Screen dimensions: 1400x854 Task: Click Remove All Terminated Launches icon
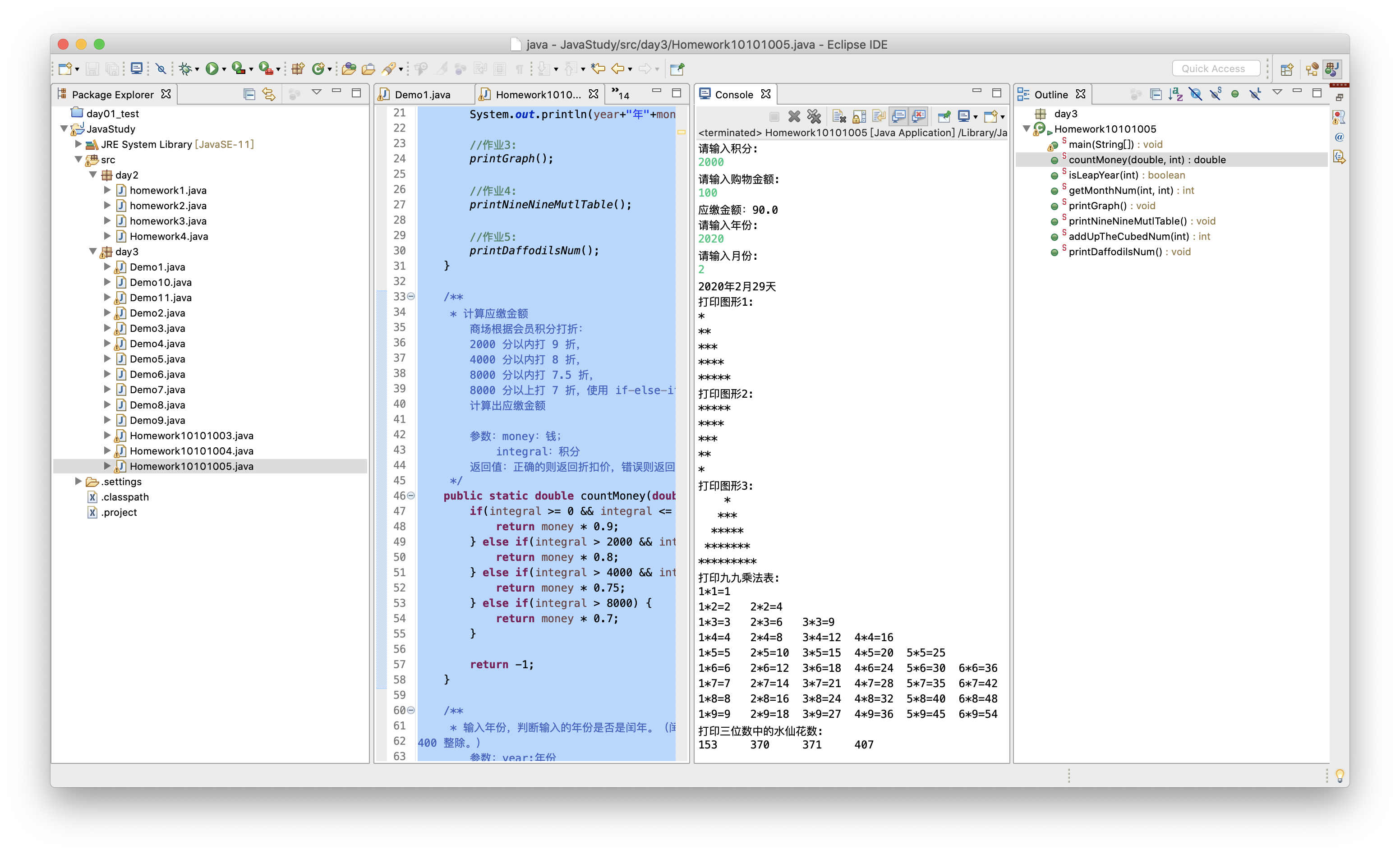[x=814, y=116]
